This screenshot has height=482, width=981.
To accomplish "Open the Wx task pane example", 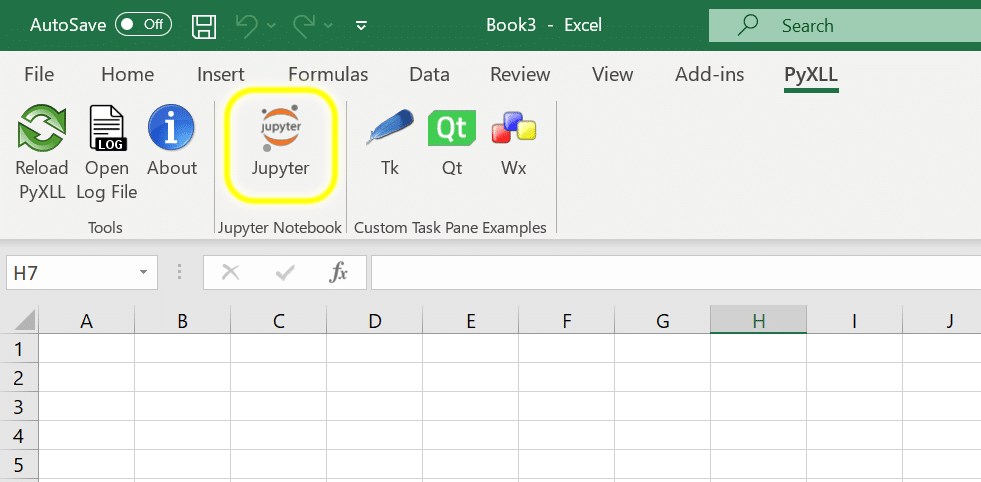I will pyautogui.click(x=513, y=130).
